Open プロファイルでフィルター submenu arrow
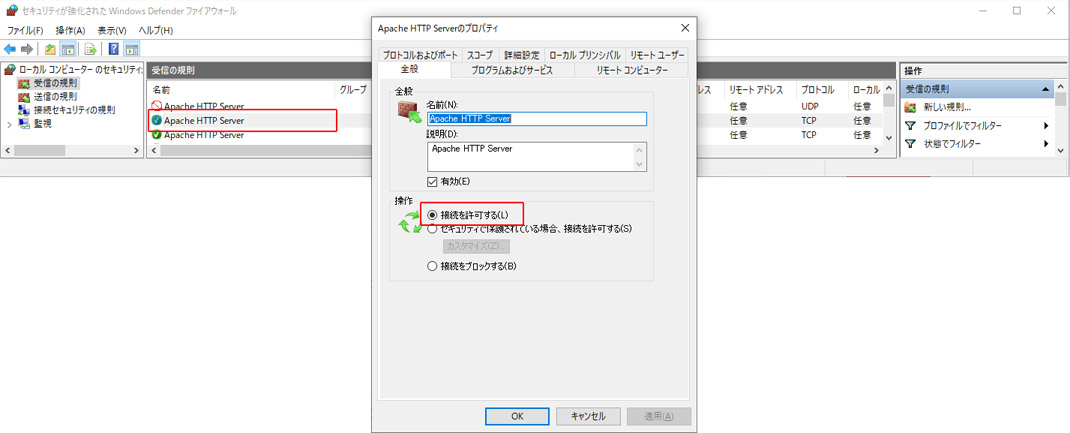The width and height of the screenshot is (1070, 433). (1045, 125)
